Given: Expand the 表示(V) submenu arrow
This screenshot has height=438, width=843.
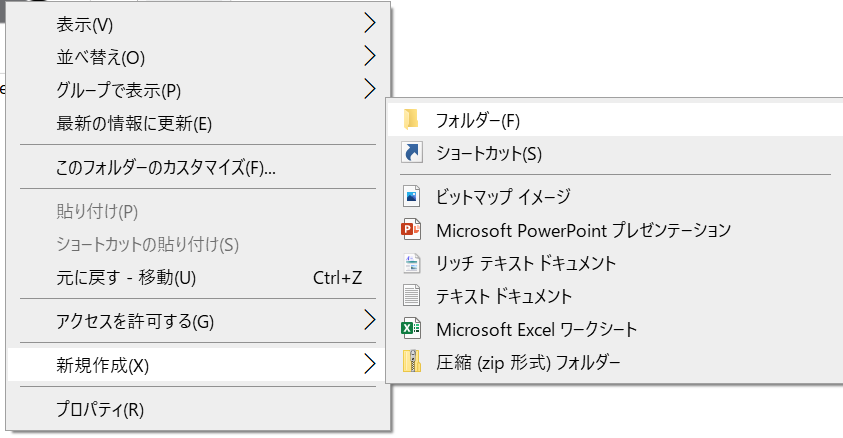Looking at the screenshot, I should tap(369, 22).
